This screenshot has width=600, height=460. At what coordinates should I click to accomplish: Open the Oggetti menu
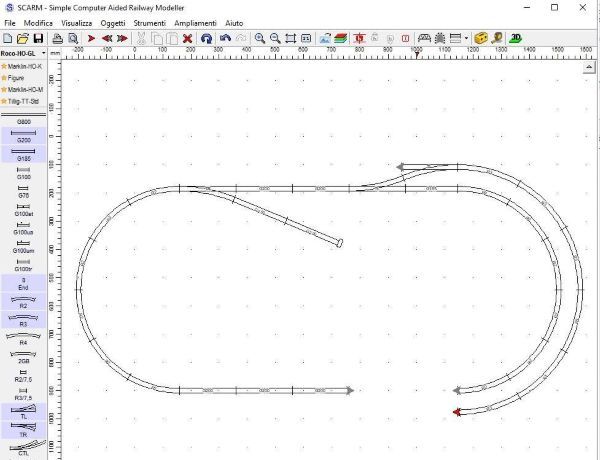(x=113, y=22)
